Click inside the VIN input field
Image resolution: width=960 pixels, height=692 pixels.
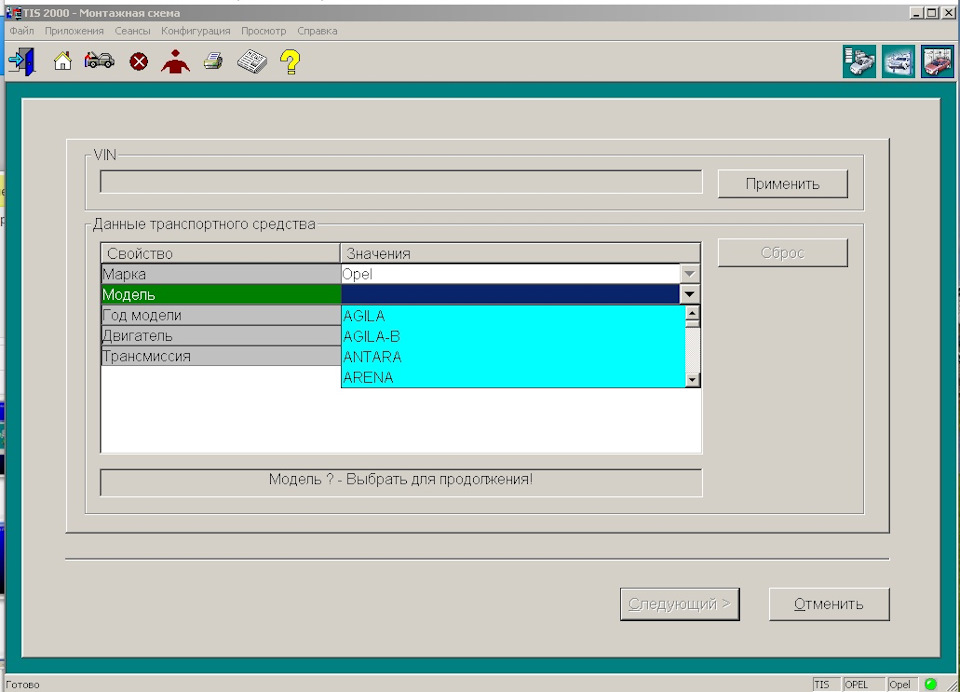tap(401, 182)
